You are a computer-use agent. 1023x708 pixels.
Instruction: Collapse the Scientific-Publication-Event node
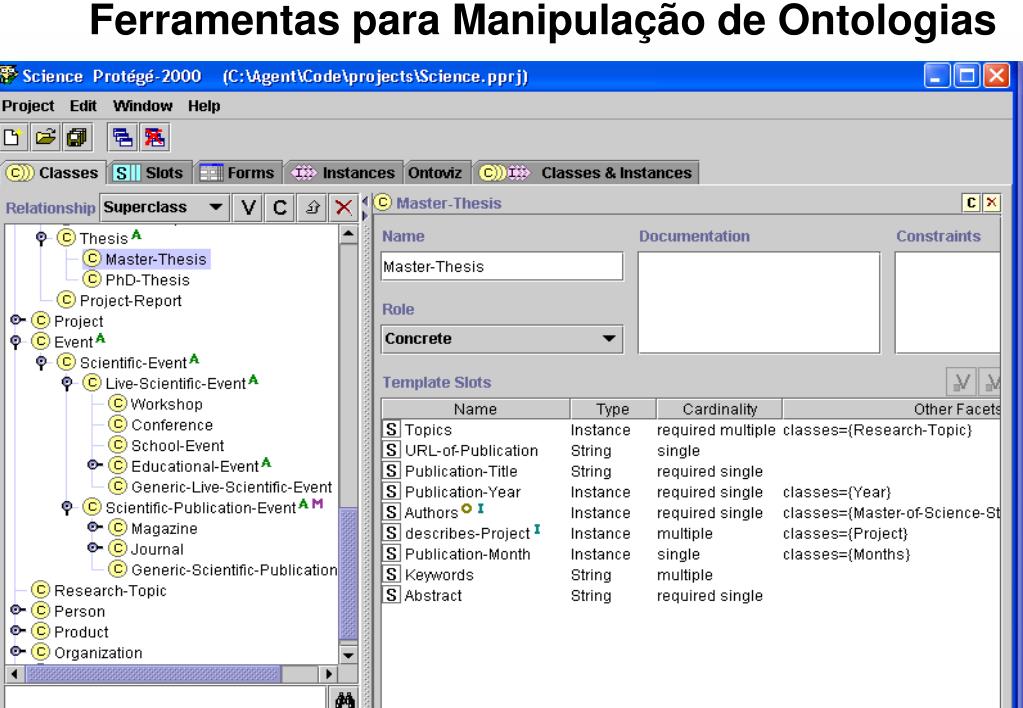(67, 507)
